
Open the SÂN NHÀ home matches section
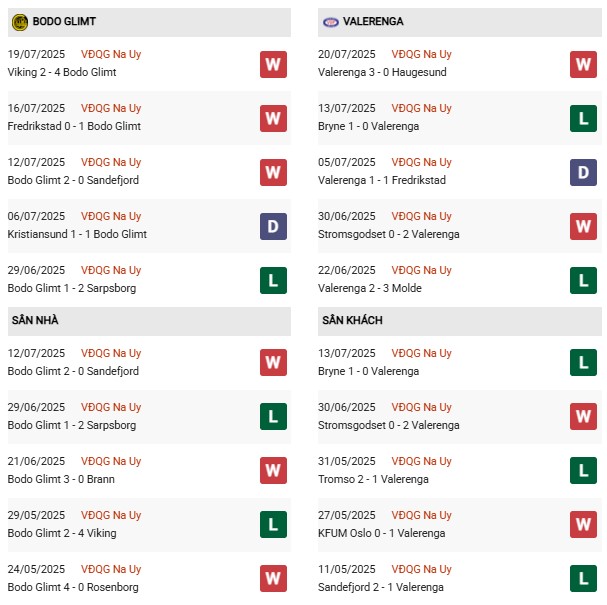click(x=36, y=320)
